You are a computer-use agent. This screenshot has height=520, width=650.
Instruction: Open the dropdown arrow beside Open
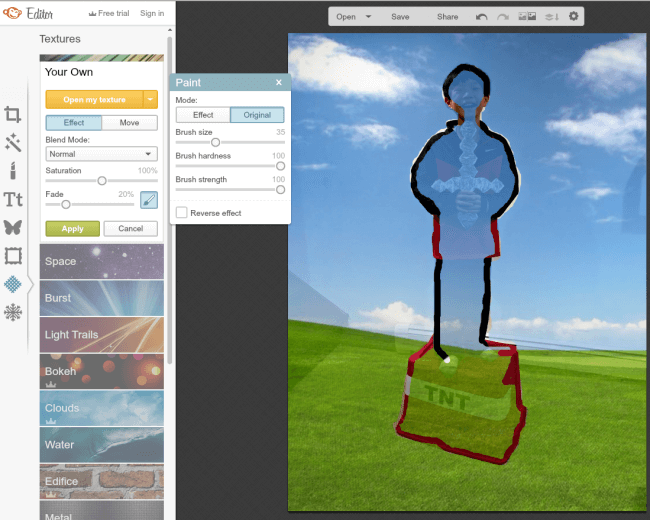[368, 17]
